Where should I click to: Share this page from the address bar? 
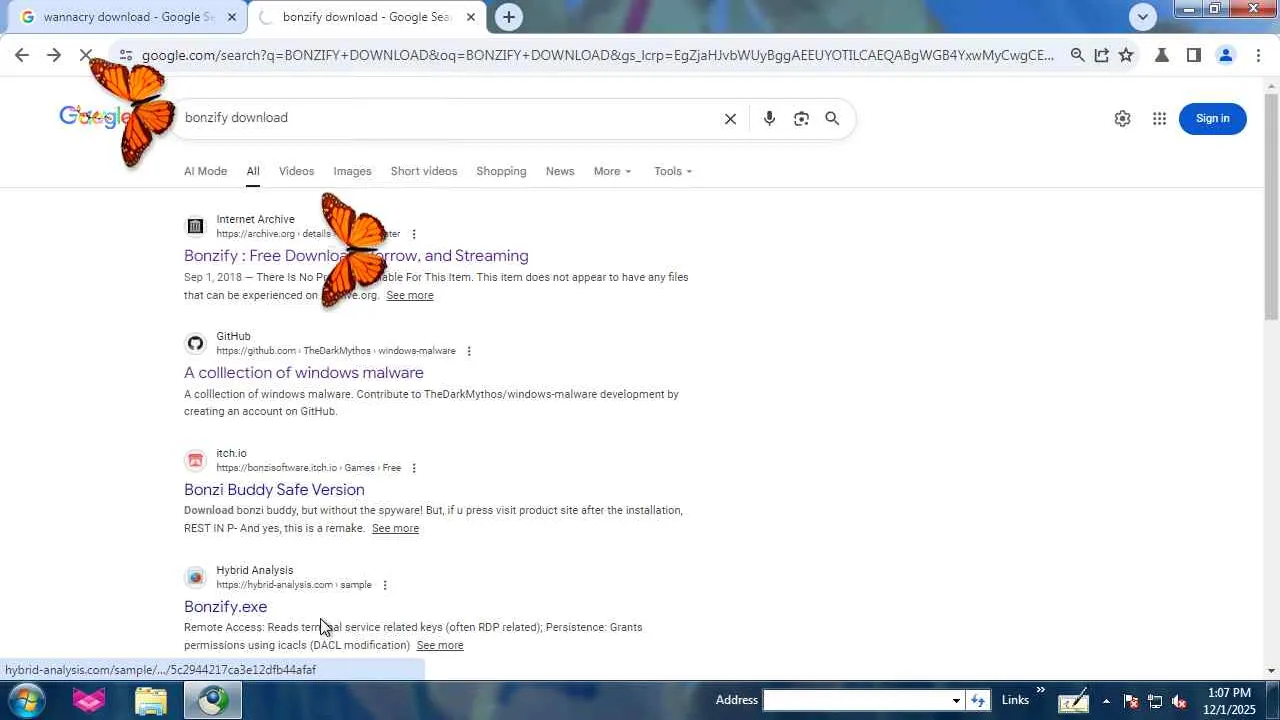[x=1101, y=56]
